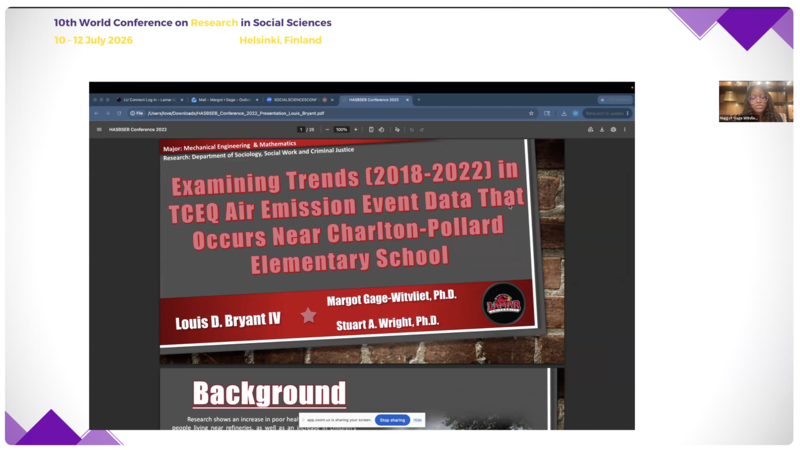This screenshot has height=450, width=800.
Task: Go forward with browser forward arrow
Action: click(x=108, y=113)
